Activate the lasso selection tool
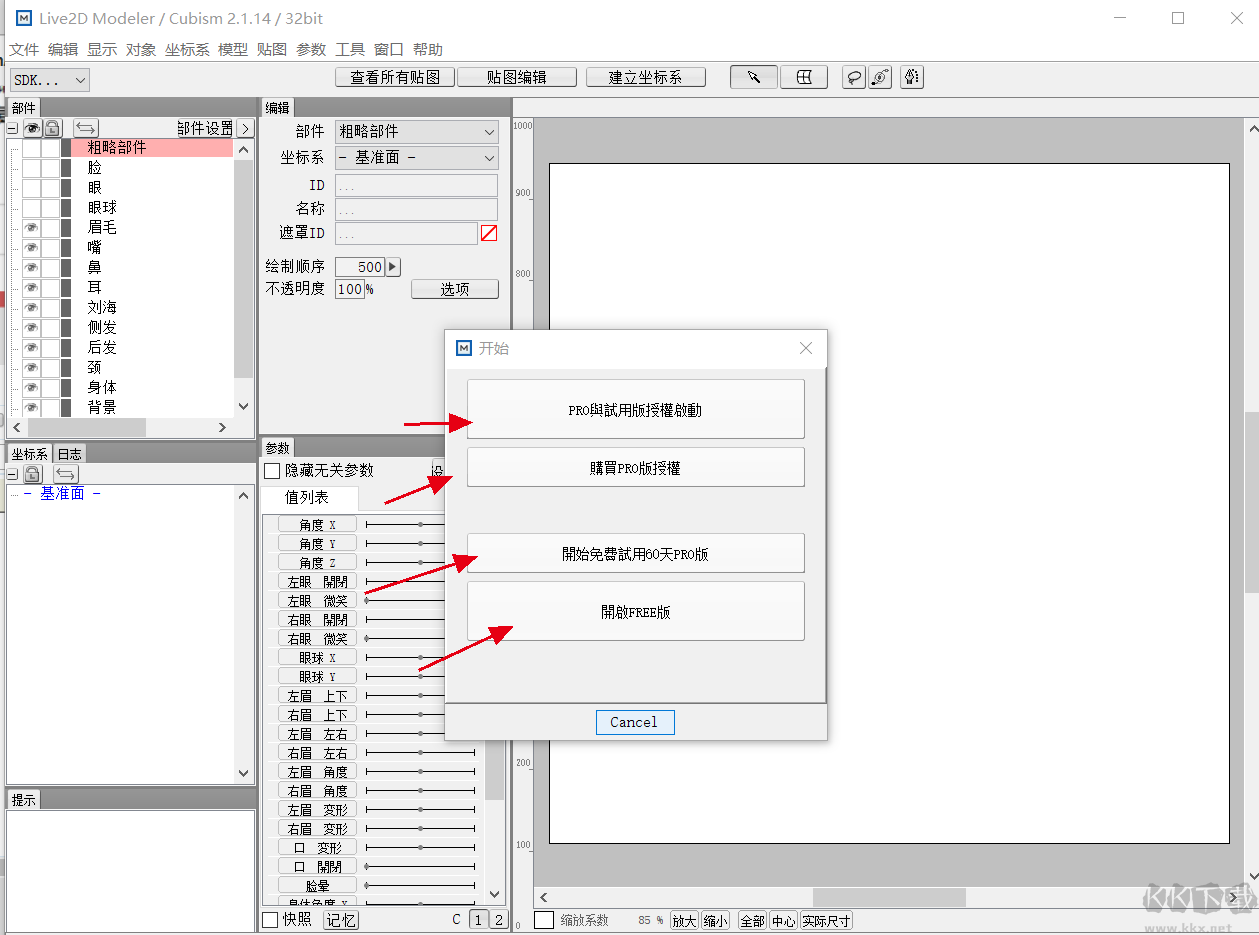 click(853, 78)
